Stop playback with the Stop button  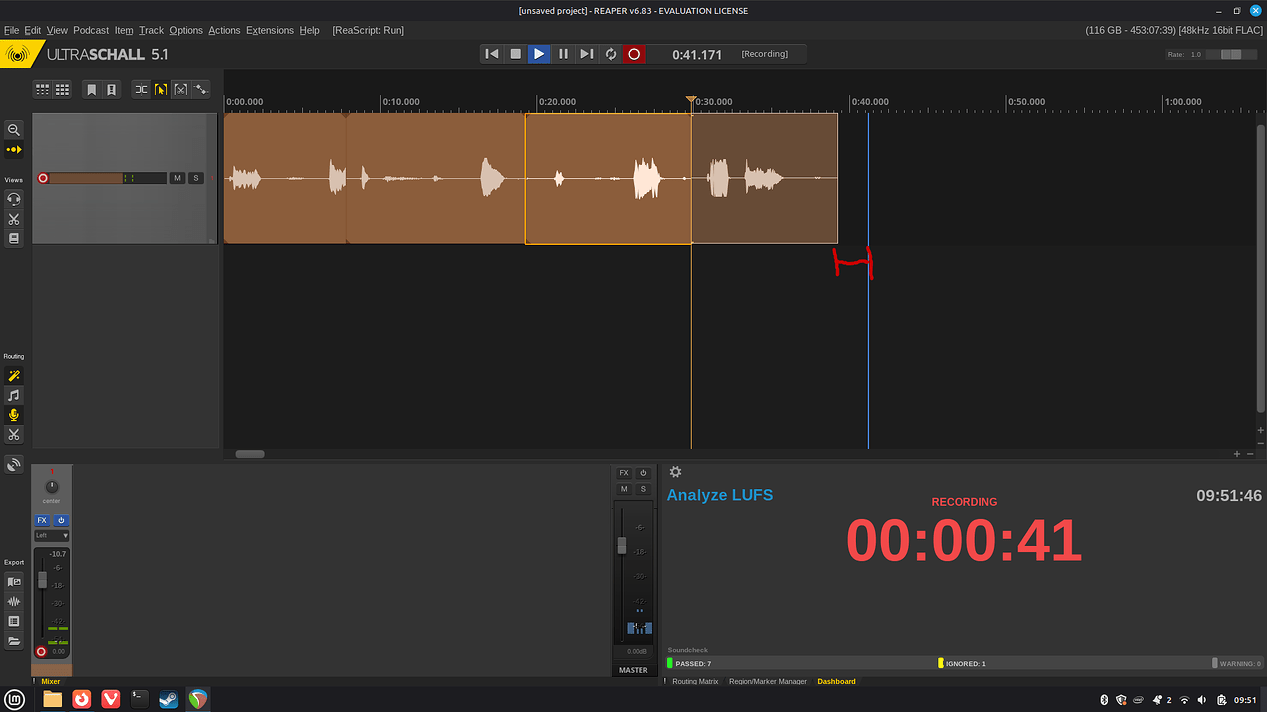pyautogui.click(x=515, y=54)
